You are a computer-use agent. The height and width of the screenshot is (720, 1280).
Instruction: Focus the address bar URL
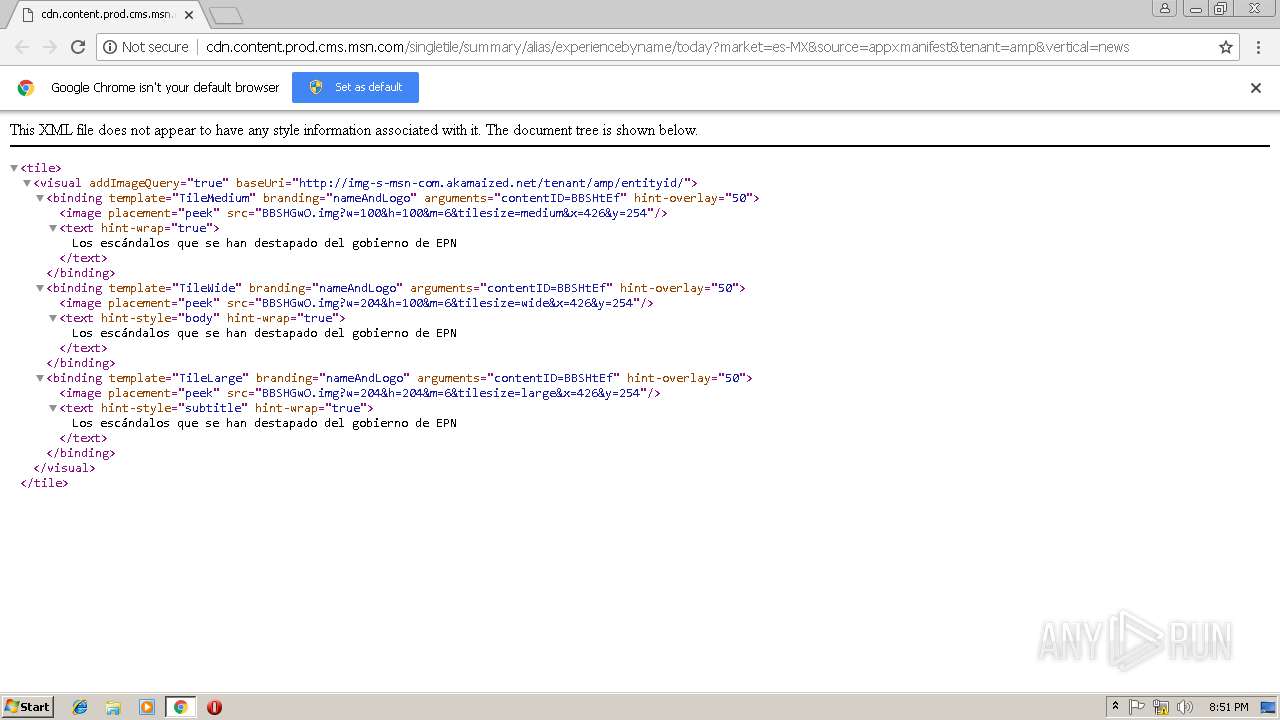pos(668,47)
